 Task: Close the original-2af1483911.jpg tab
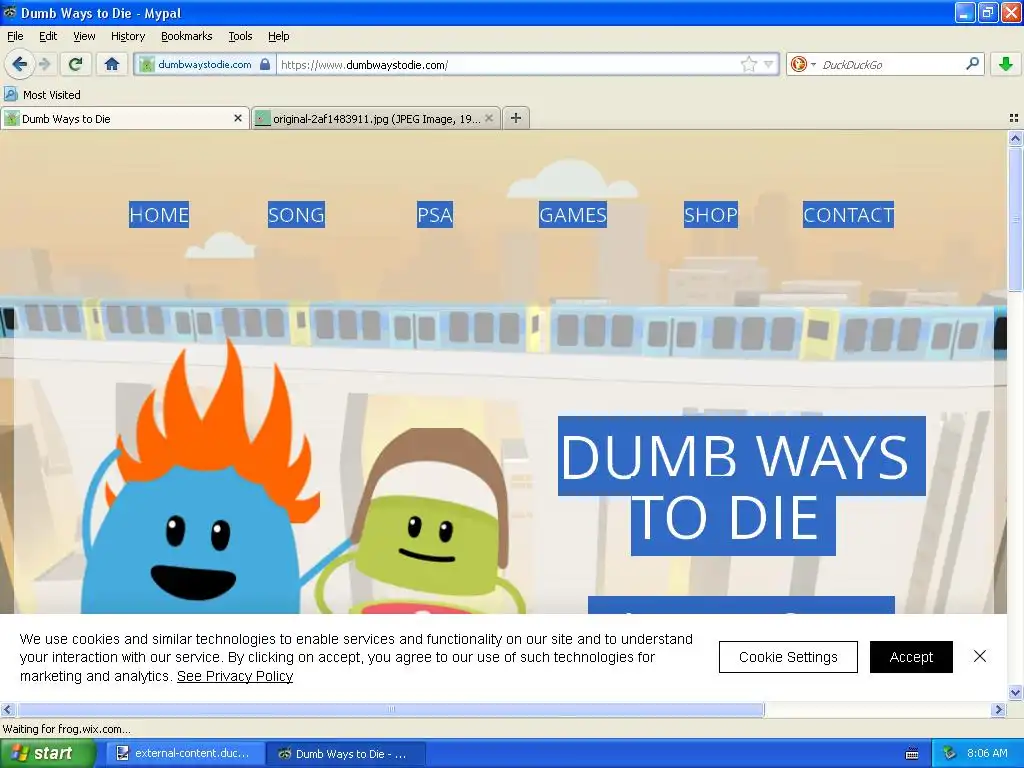pos(488,118)
